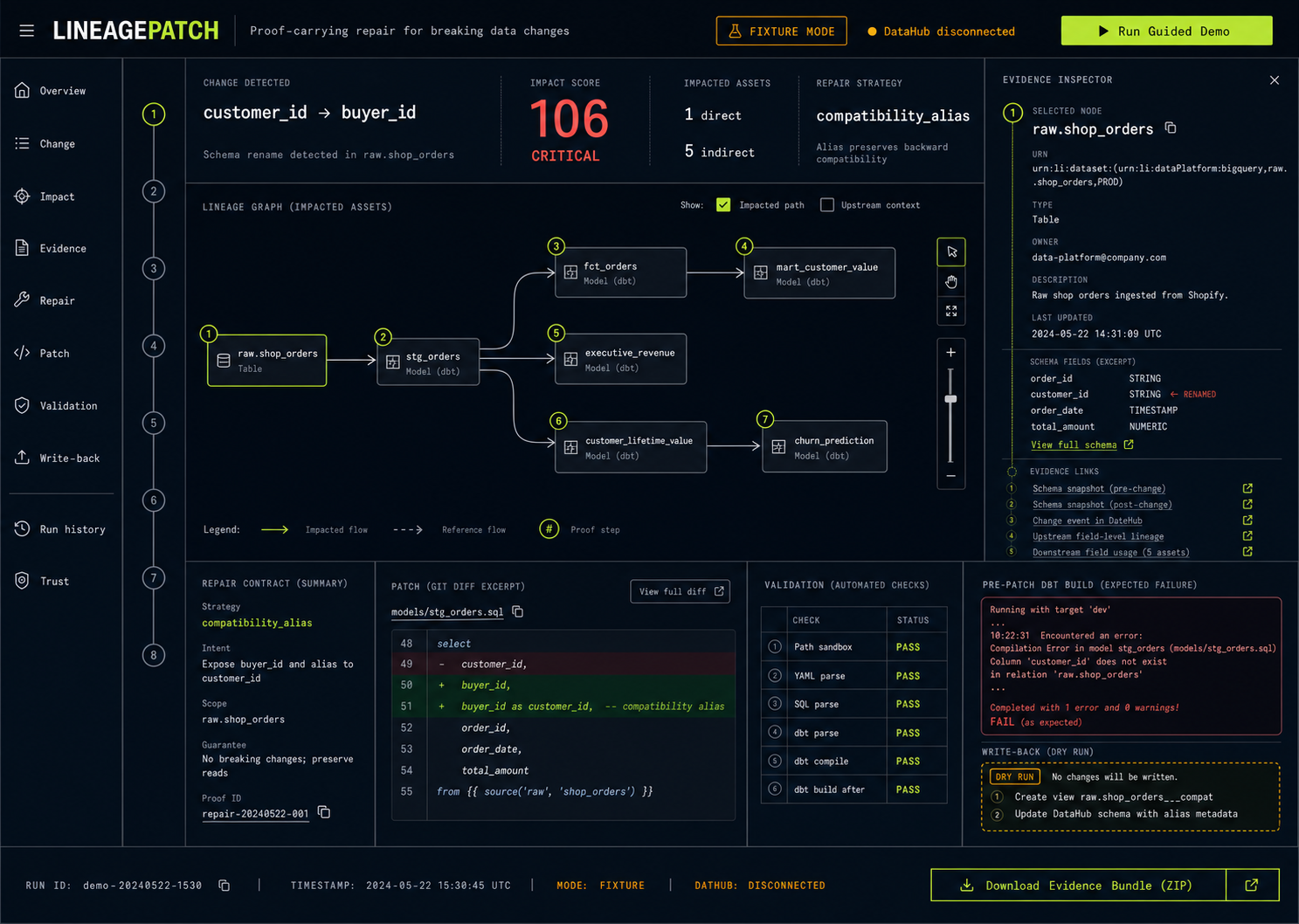Select the mart_customer_value model node
The height and width of the screenshot is (924, 1299).
click(x=819, y=273)
